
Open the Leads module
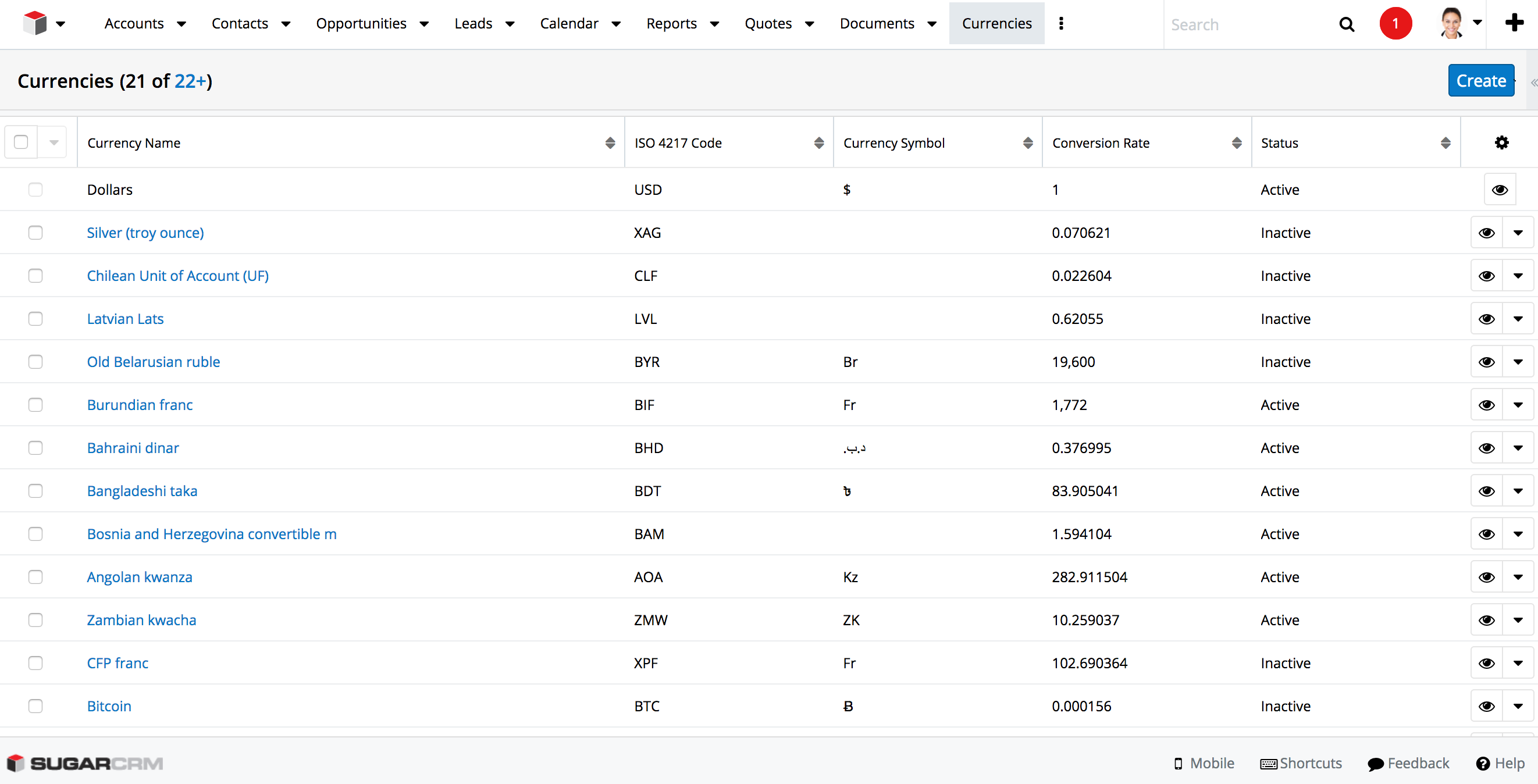[473, 23]
